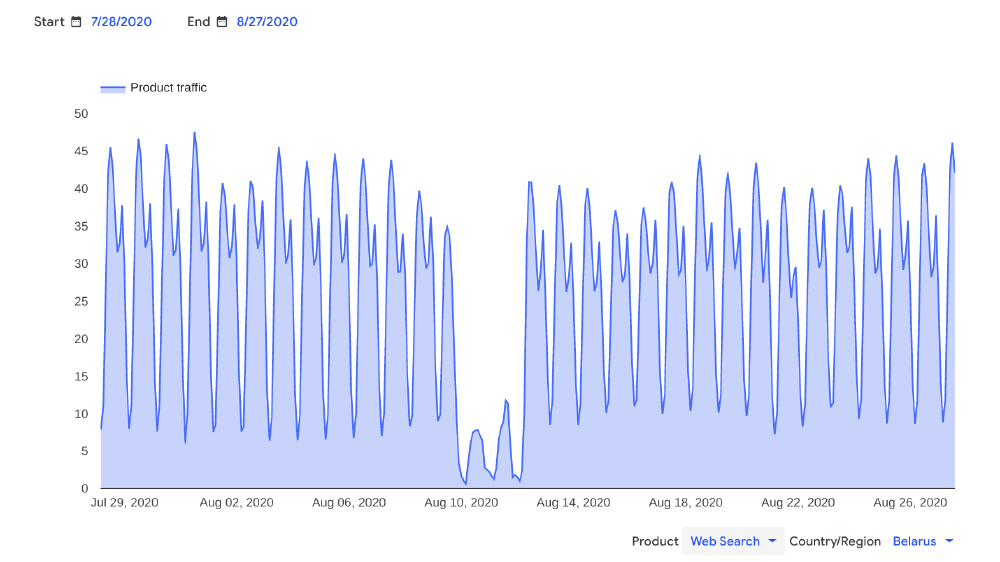Click the Country/Region label
The height and width of the screenshot is (562, 1000).
[835, 541]
